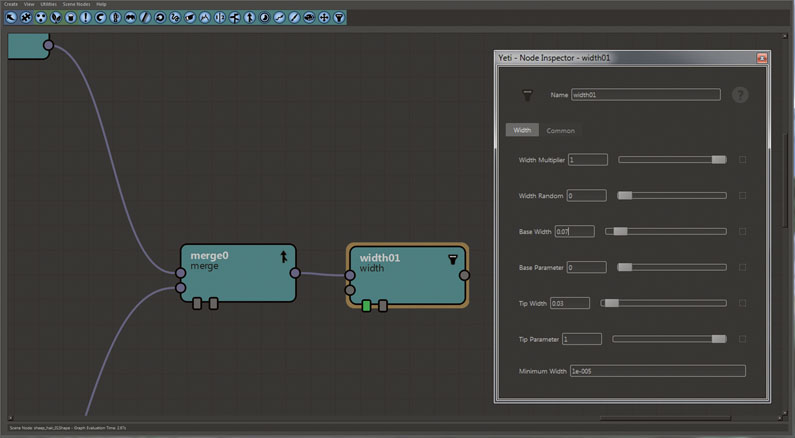This screenshot has height=438, width=795.
Task: Select the width01 node
Action: [407, 275]
